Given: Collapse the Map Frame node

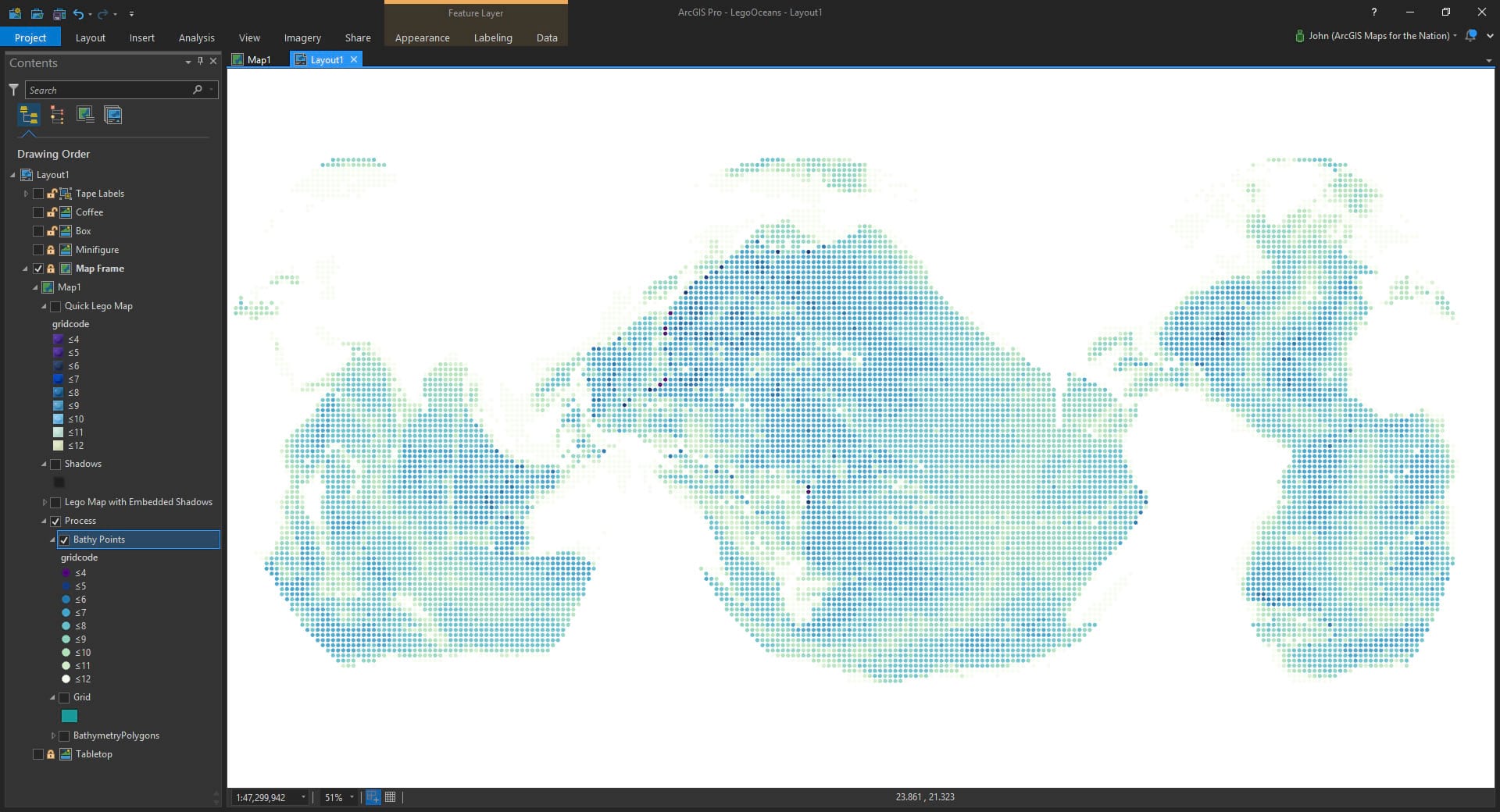Looking at the screenshot, I should tap(25, 269).
